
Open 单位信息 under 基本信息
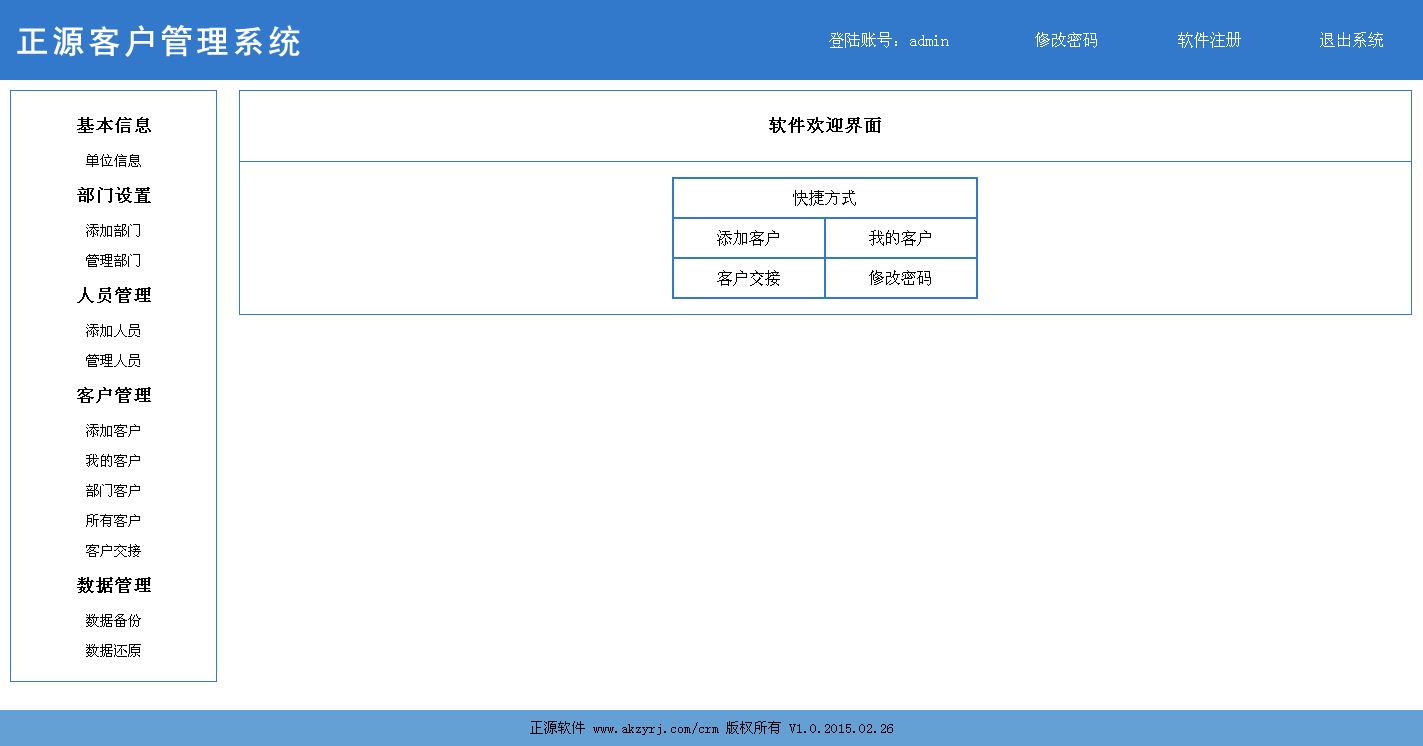(x=113, y=160)
